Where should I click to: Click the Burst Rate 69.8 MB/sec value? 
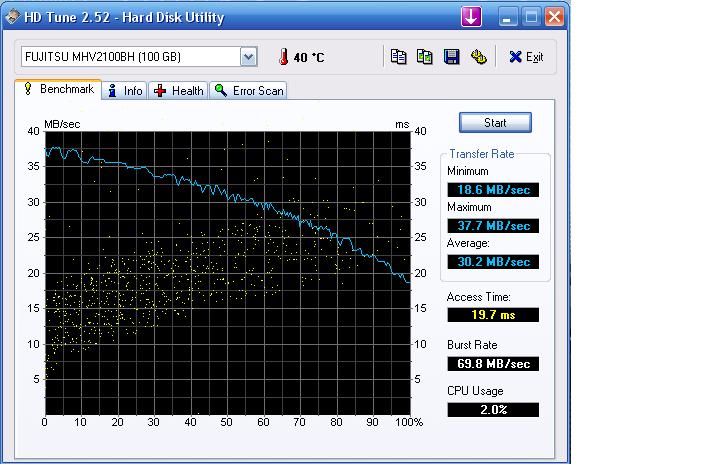[x=492, y=363]
